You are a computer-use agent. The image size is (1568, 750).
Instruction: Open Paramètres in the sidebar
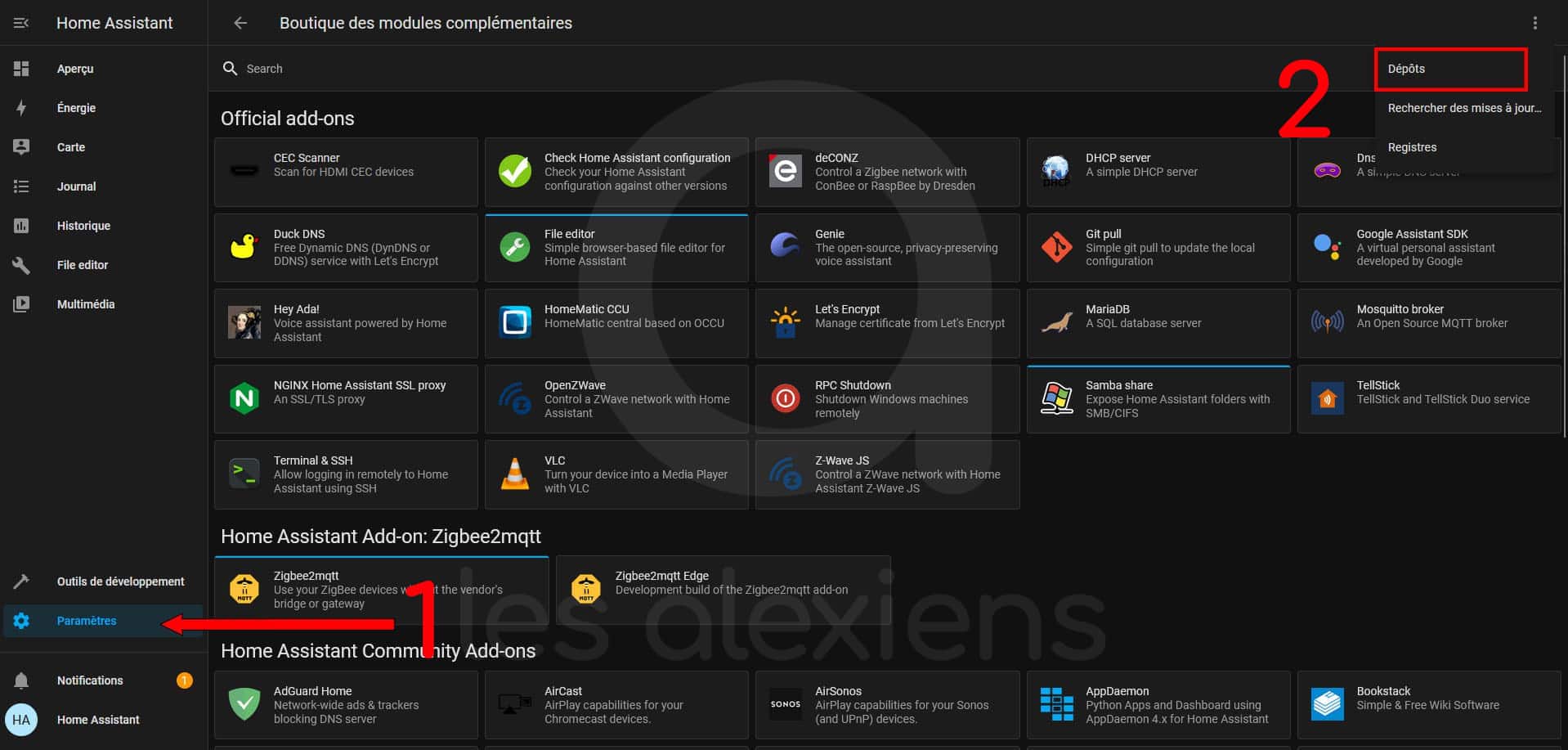103,621
